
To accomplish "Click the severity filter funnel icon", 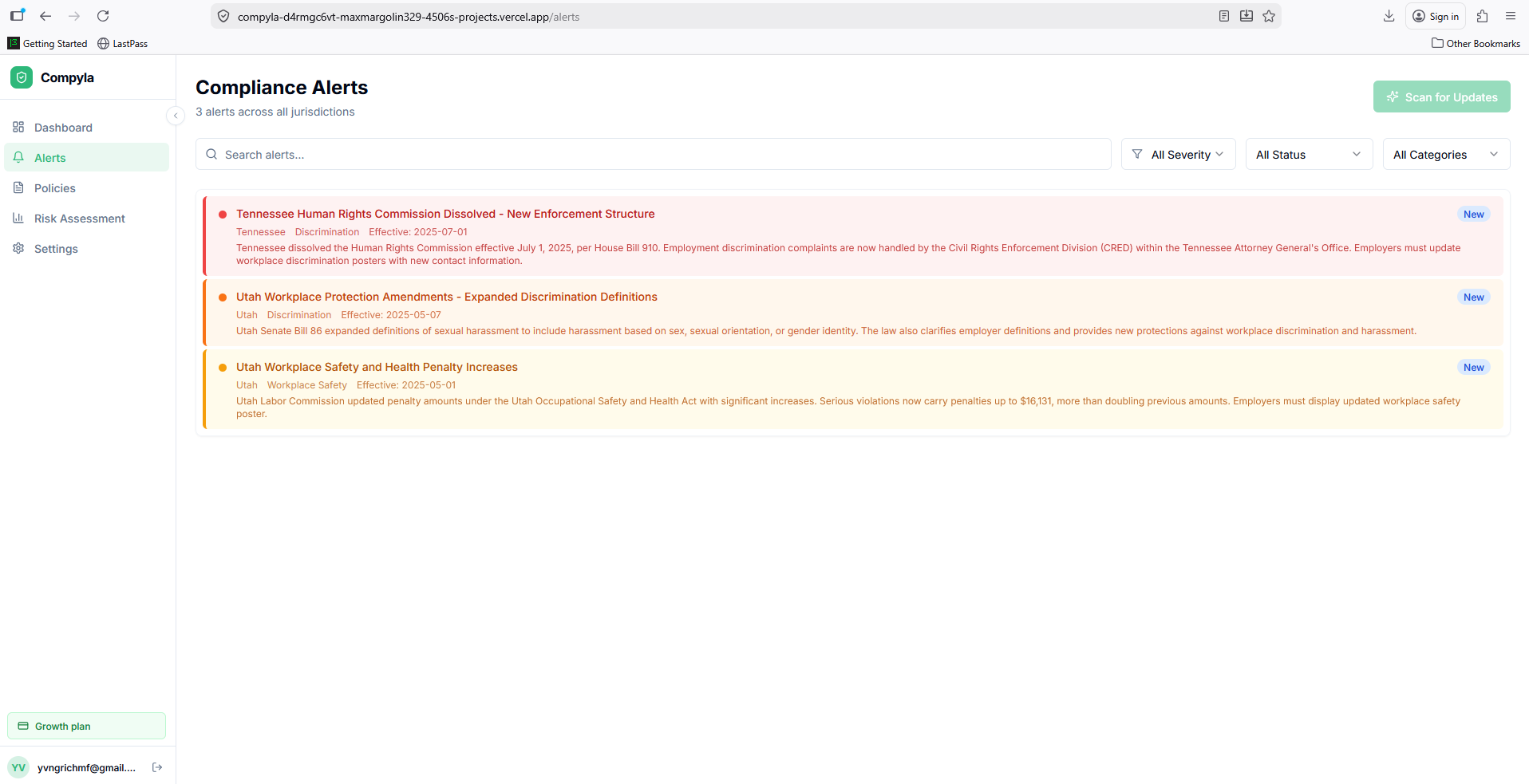I will point(1137,154).
